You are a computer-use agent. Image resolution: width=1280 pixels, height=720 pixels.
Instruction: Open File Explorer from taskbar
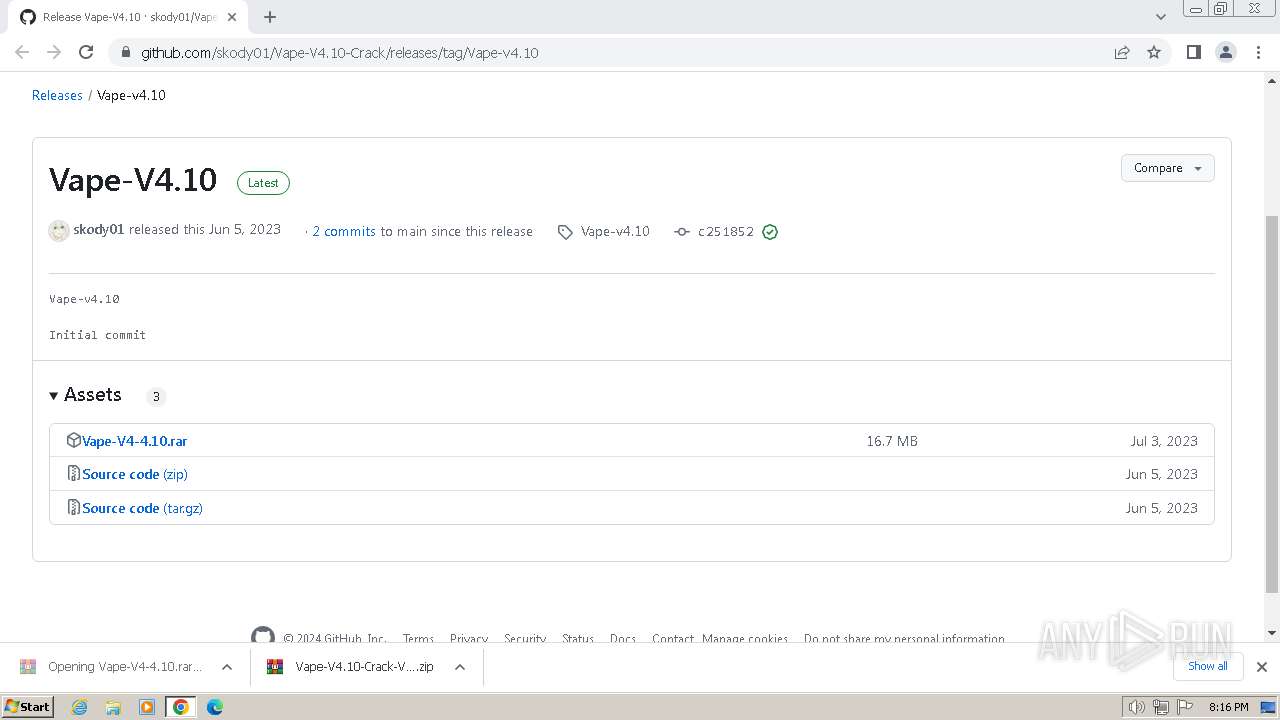point(113,707)
